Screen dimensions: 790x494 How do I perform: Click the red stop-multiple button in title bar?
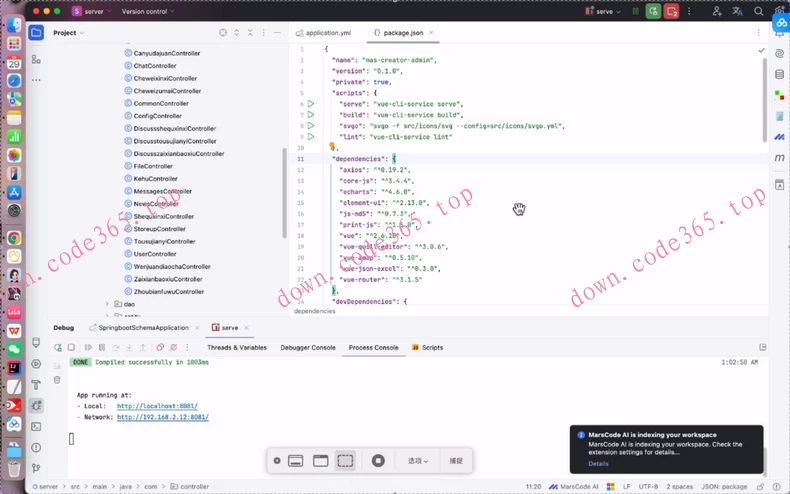(x=672, y=11)
